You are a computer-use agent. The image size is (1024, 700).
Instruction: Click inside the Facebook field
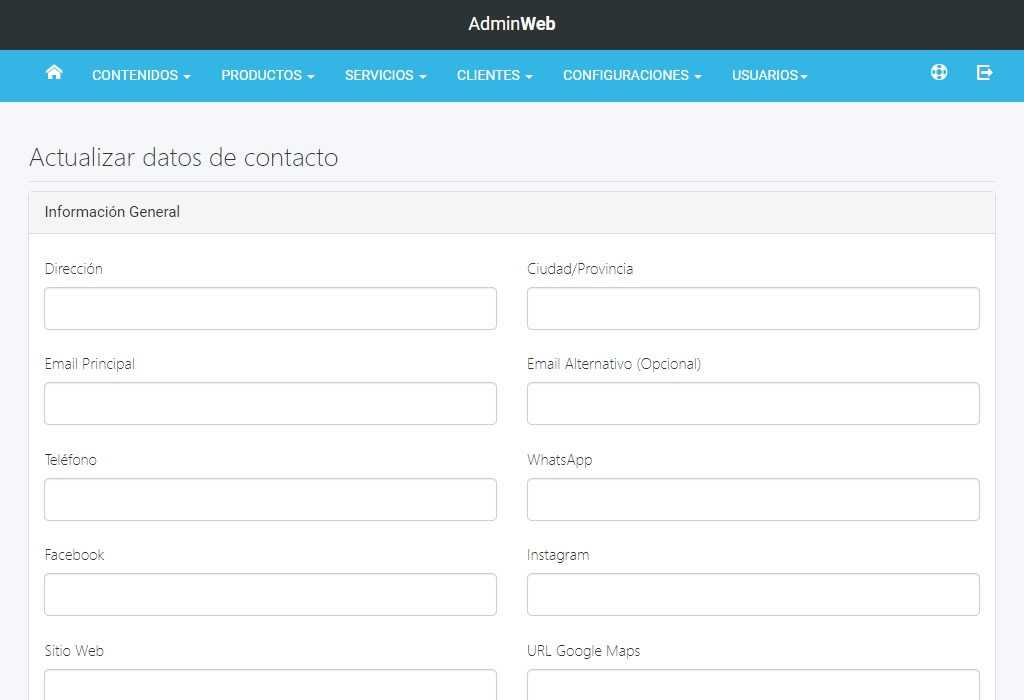(x=270, y=594)
